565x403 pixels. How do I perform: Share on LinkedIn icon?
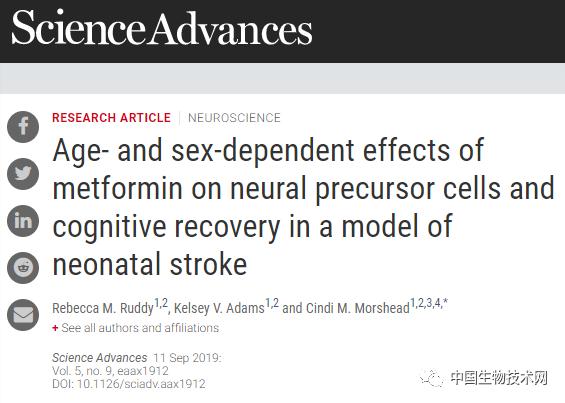click(x=23, y=221)
